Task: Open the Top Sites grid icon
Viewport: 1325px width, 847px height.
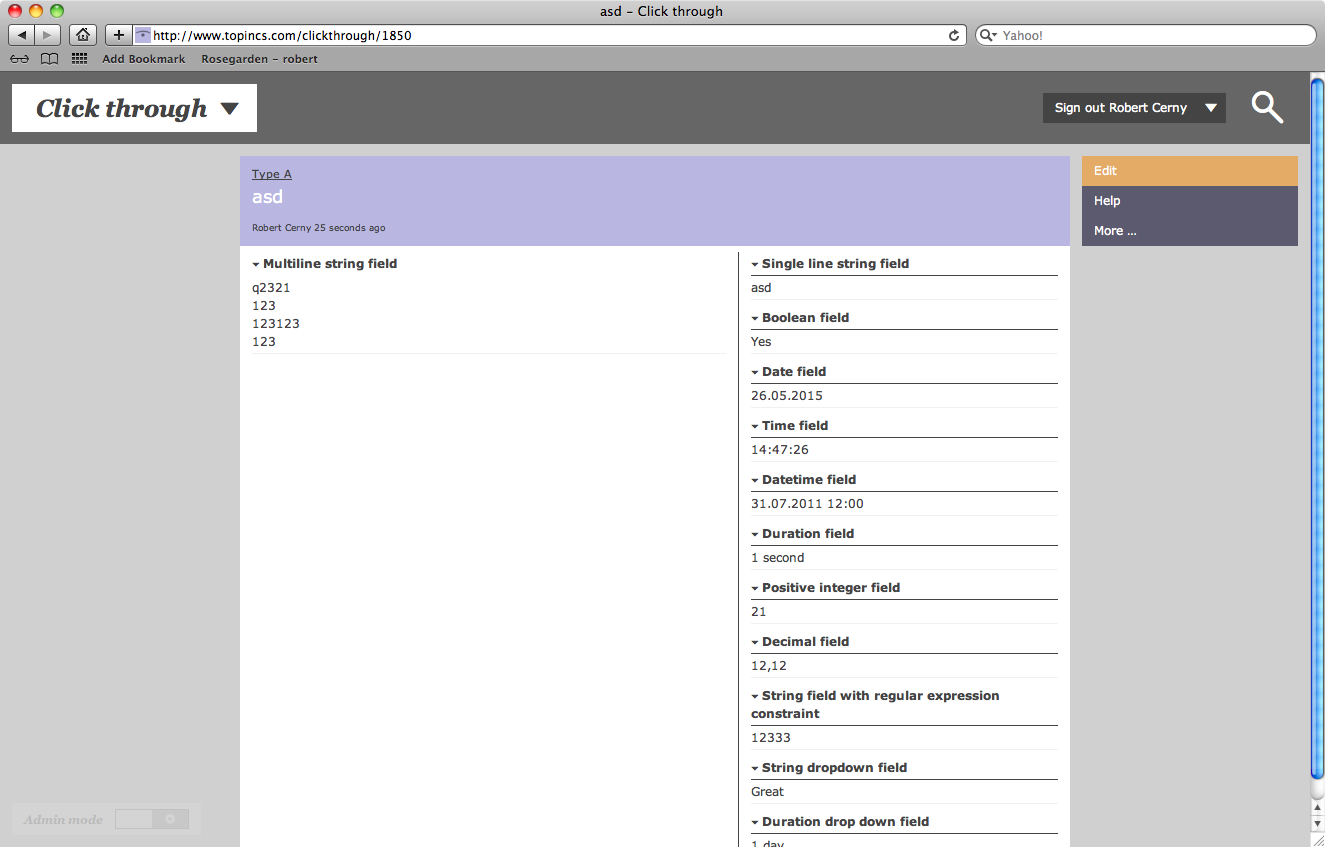Action: [x=80, y=59]
